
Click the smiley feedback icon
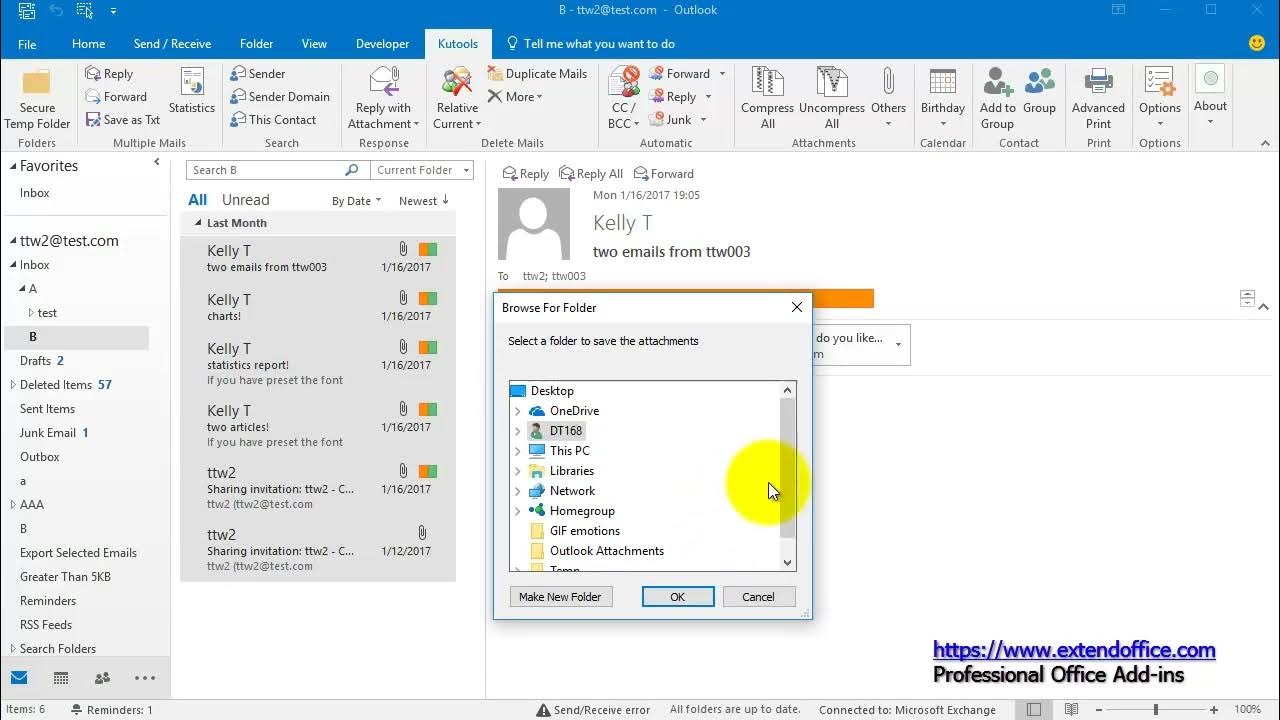coord(1258,43)
